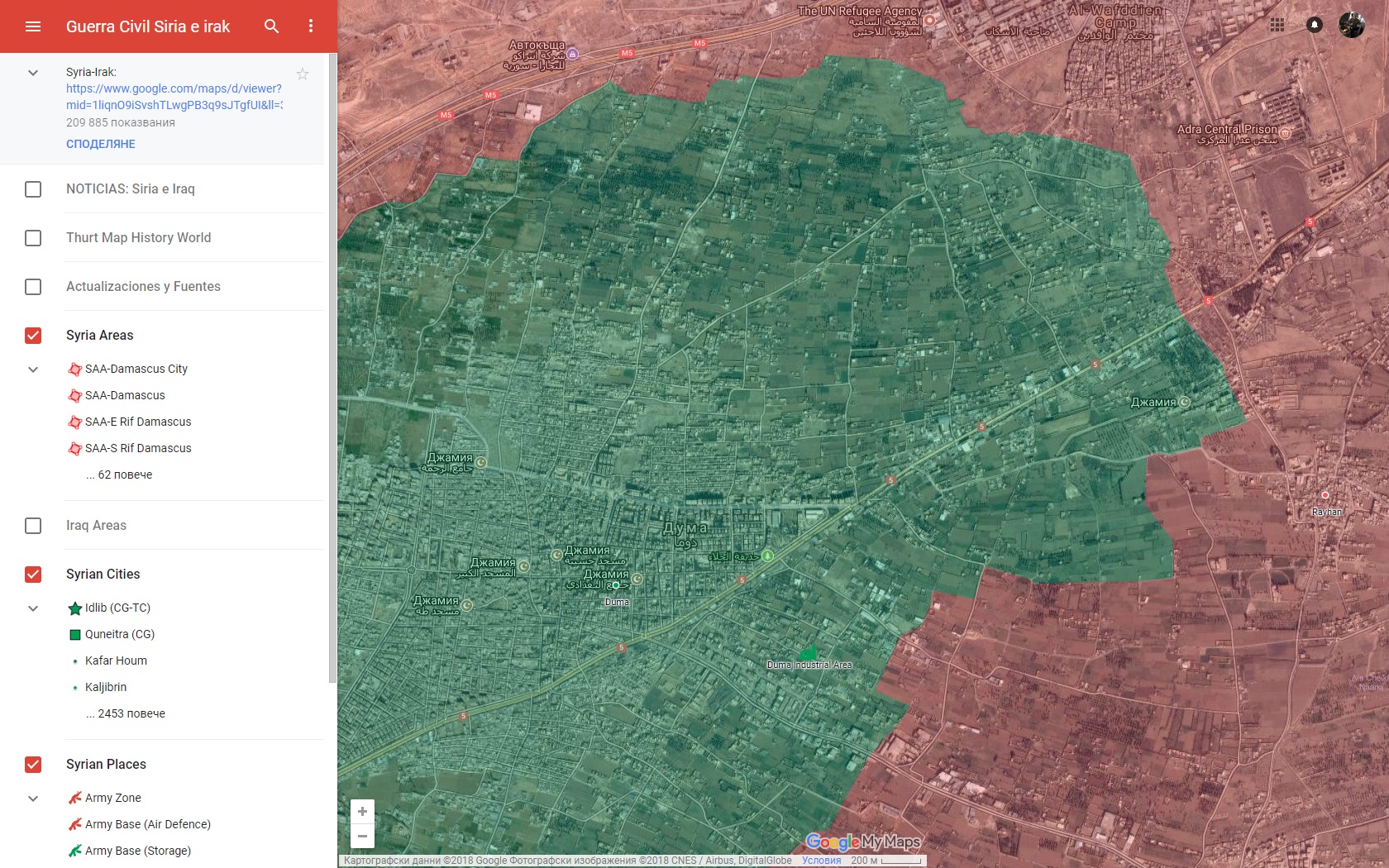
Task: Collapse the Syria Areas layer list
Action: tap(33, 370)
